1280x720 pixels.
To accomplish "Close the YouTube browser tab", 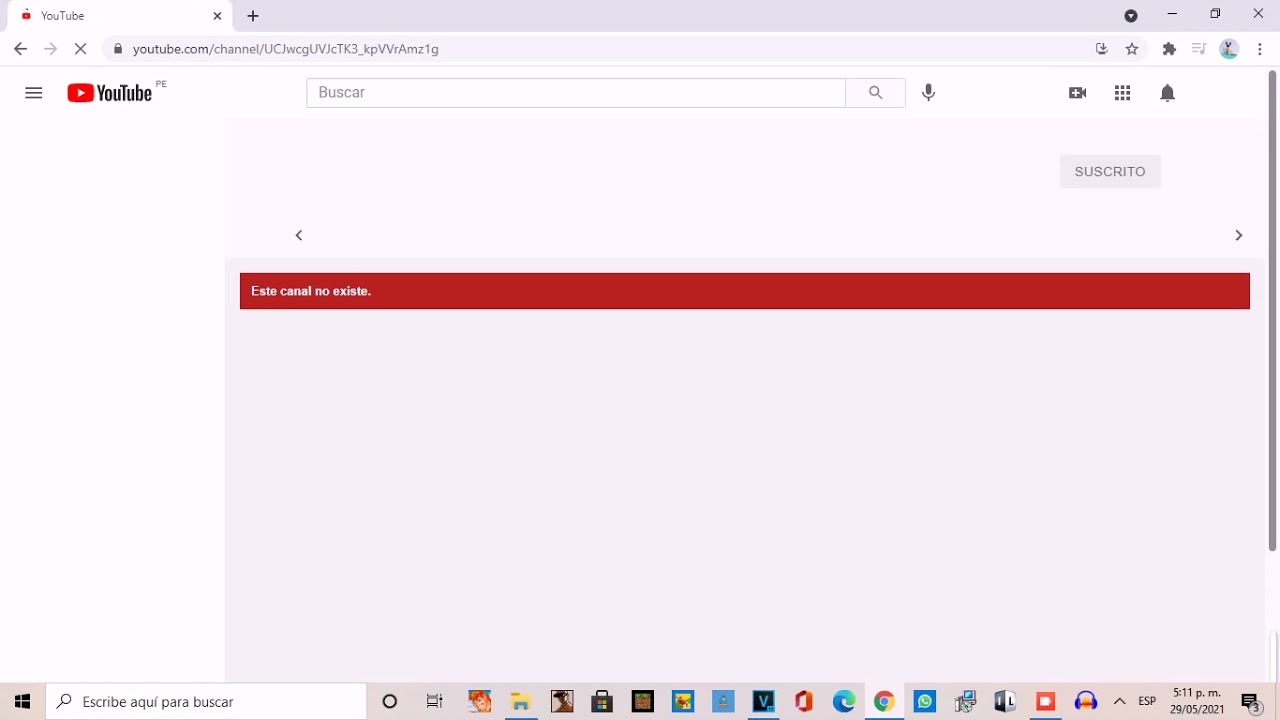I will [x=217, y=16].
